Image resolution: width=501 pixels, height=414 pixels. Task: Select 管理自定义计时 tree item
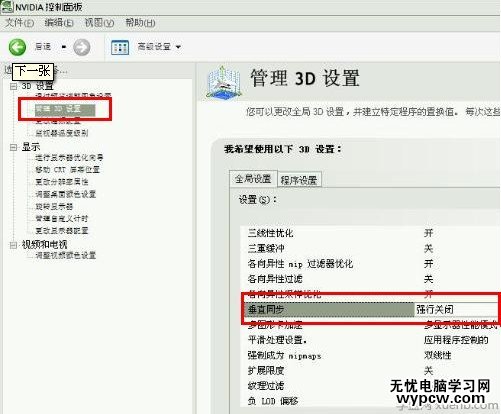pyautogui.click(x=62, y=219)
